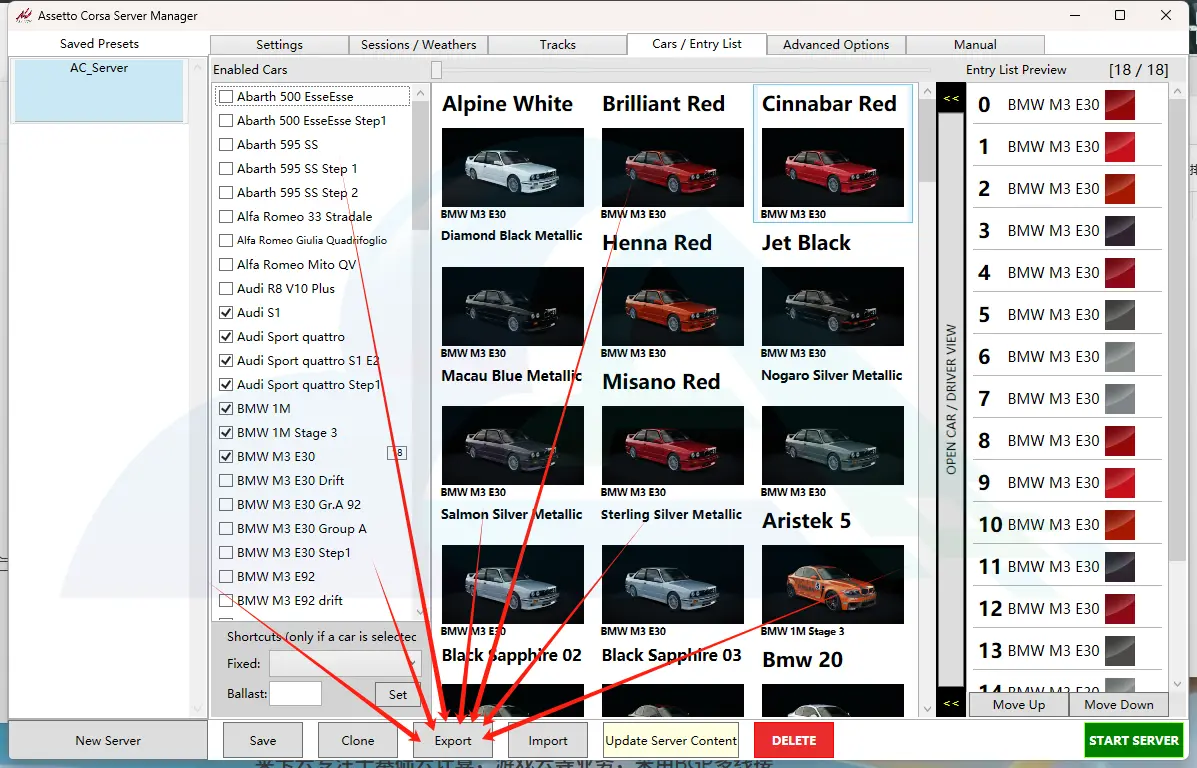Image resolution: width=1197 pixels, height=768 pixels.
Task: Uncheck Audi Sport quattro Step1
Action: click(x=226, y=385)
